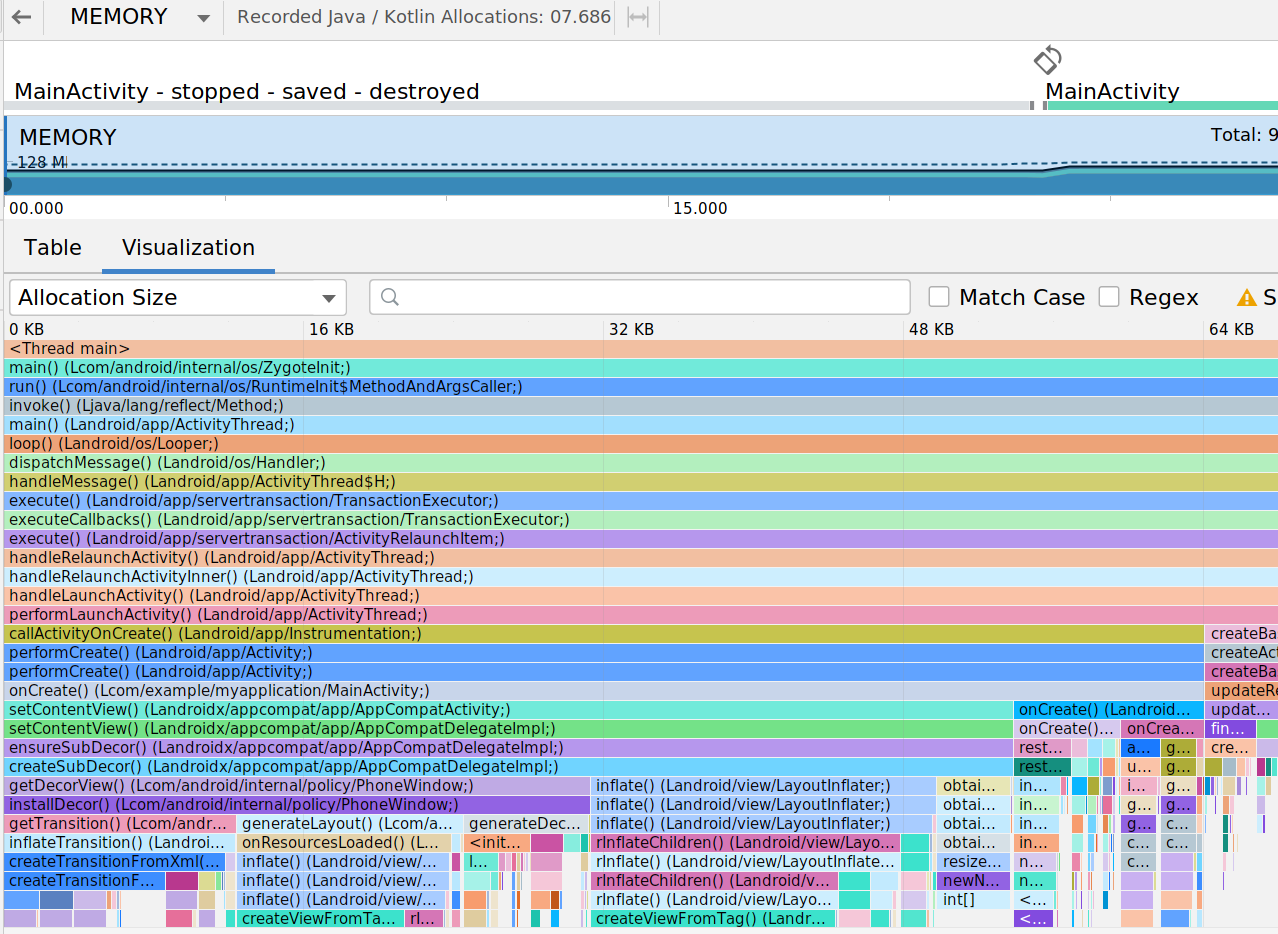Image resolution: width=1278 pixels, height=934 pixels.
Task: Click the yellow warning triangle icon
Action: click(x=1246, y=298)
